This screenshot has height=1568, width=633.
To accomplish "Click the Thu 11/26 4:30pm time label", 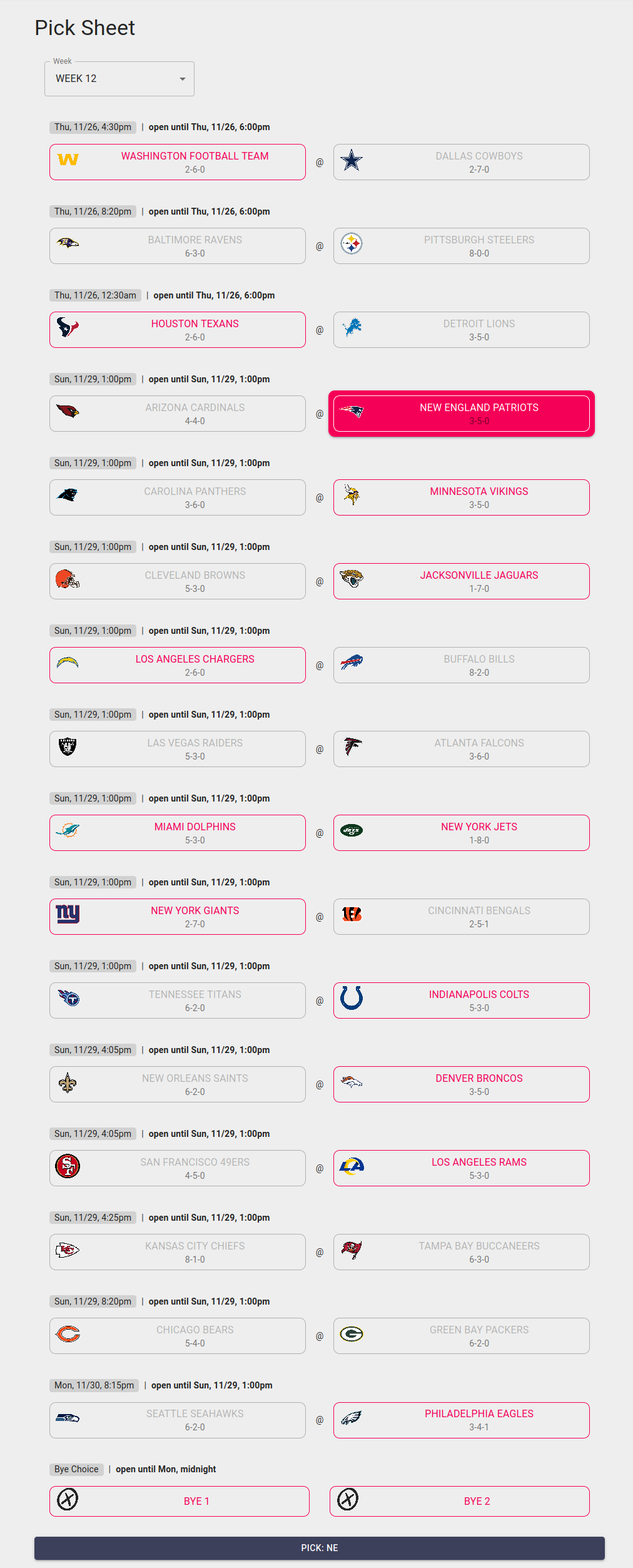I will (93, 127).
